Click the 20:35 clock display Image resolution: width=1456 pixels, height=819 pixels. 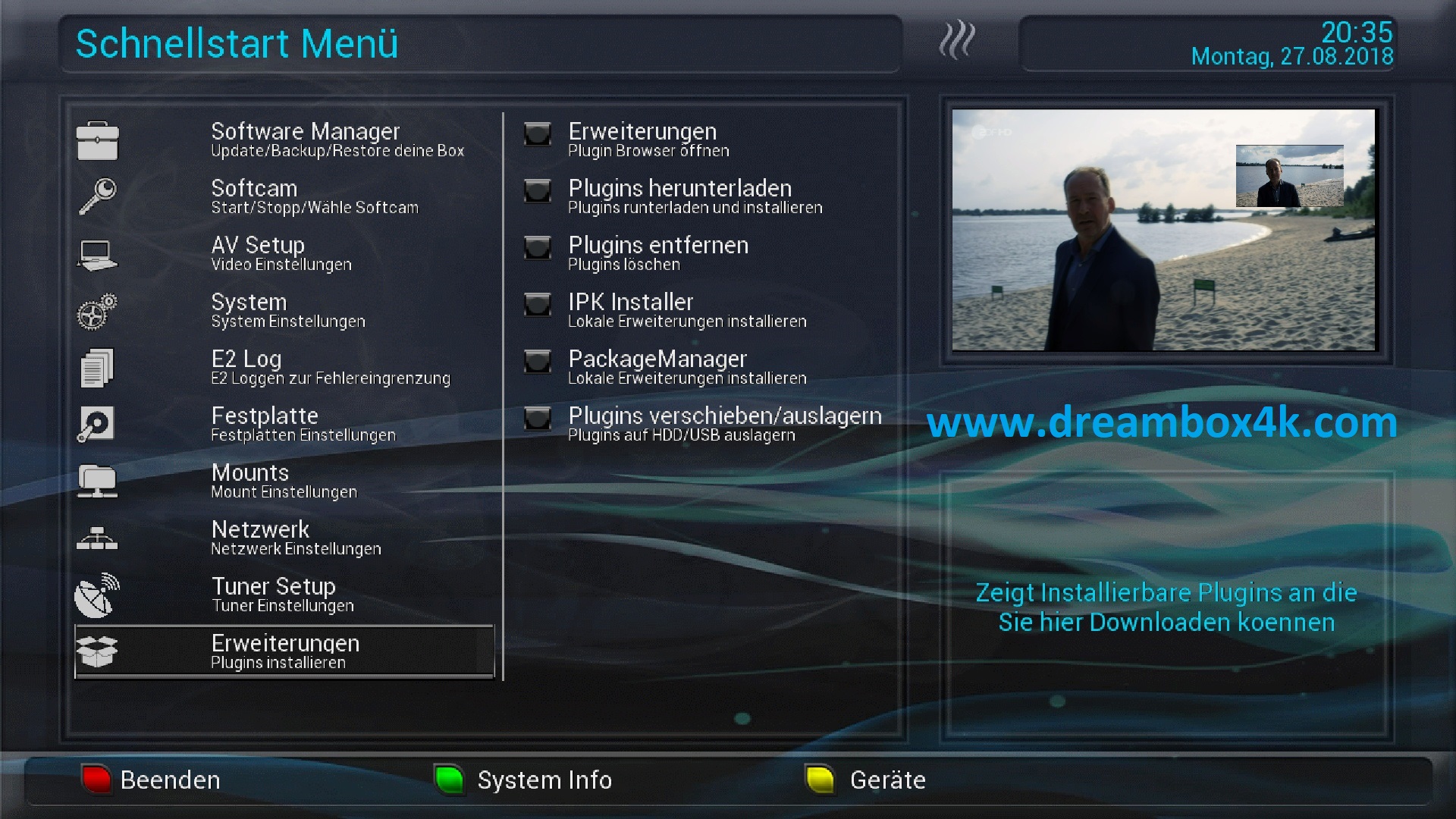click(x=1357, y=32)
